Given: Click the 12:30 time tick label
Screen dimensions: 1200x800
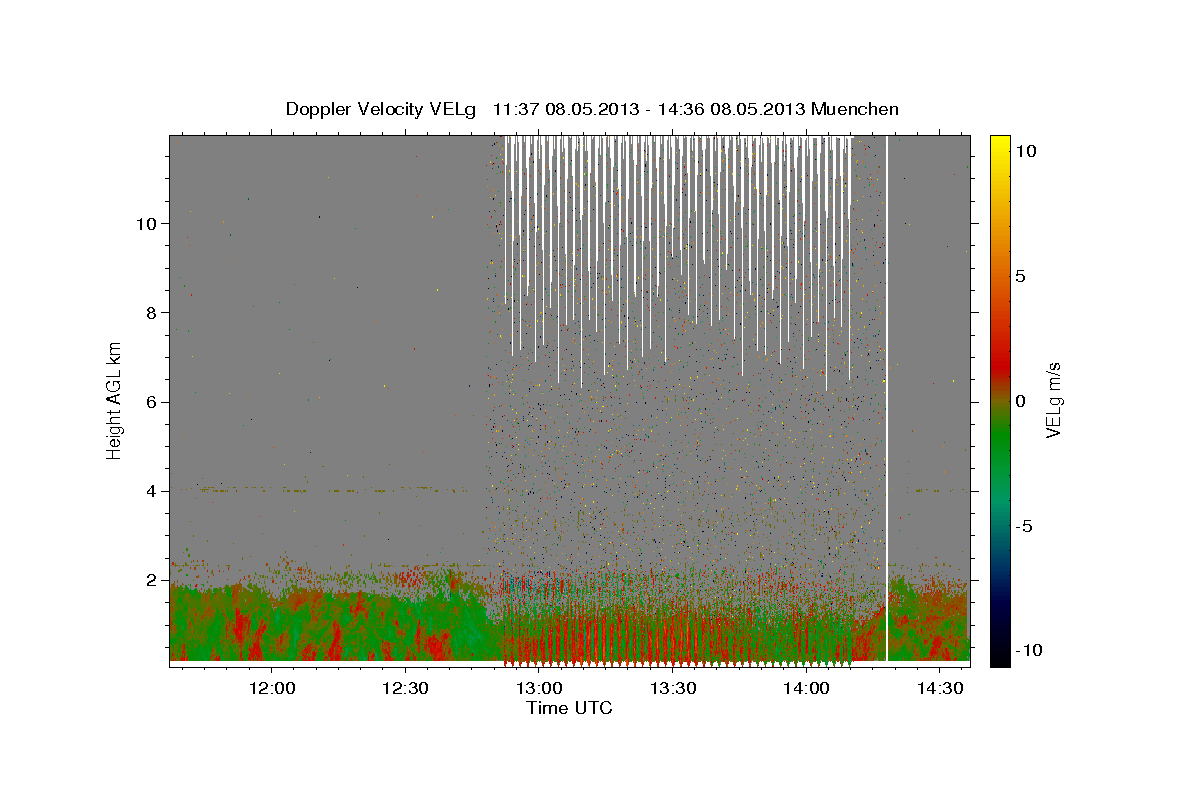Looking at the screenshot, I should pos(405,689).
